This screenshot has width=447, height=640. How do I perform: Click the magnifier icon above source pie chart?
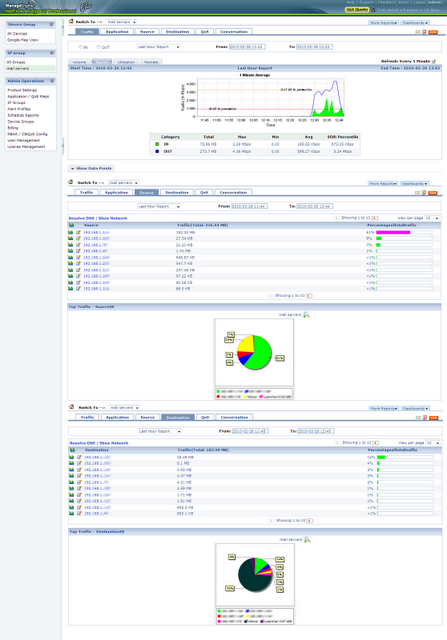pyautogui.click(x=306, y=314)
